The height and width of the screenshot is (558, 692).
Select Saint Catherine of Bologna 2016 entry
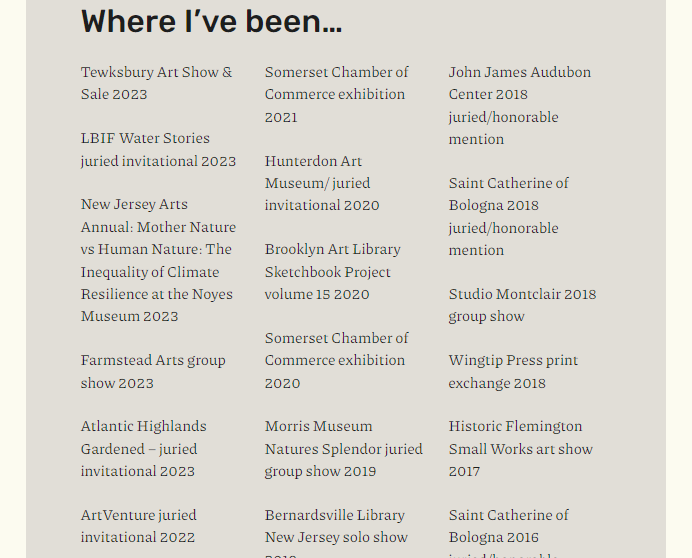508,526
